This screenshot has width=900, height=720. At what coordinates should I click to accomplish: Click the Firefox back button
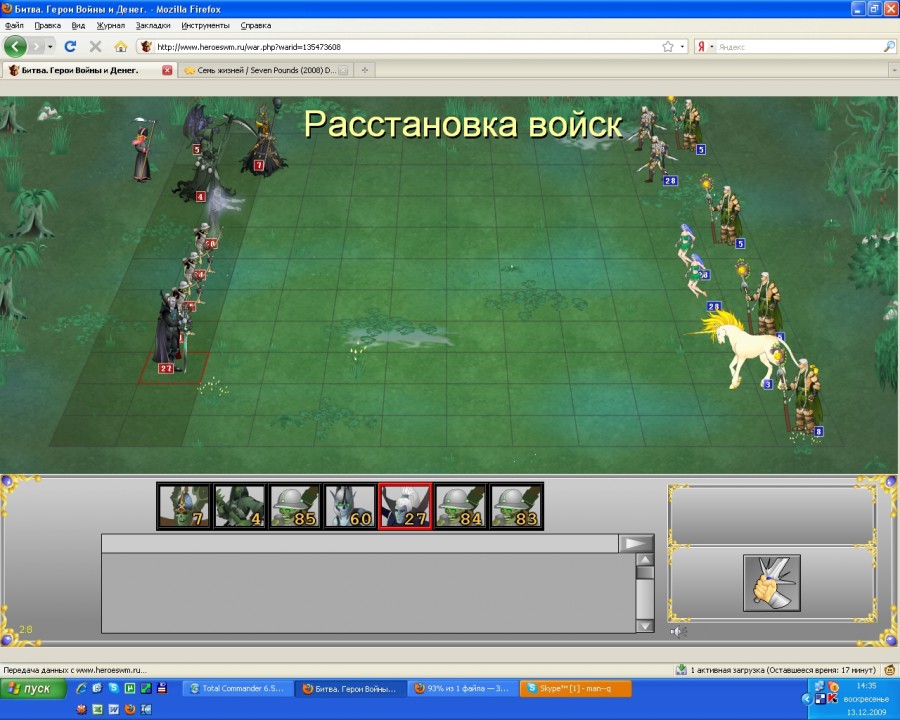(x=15, y=47)
